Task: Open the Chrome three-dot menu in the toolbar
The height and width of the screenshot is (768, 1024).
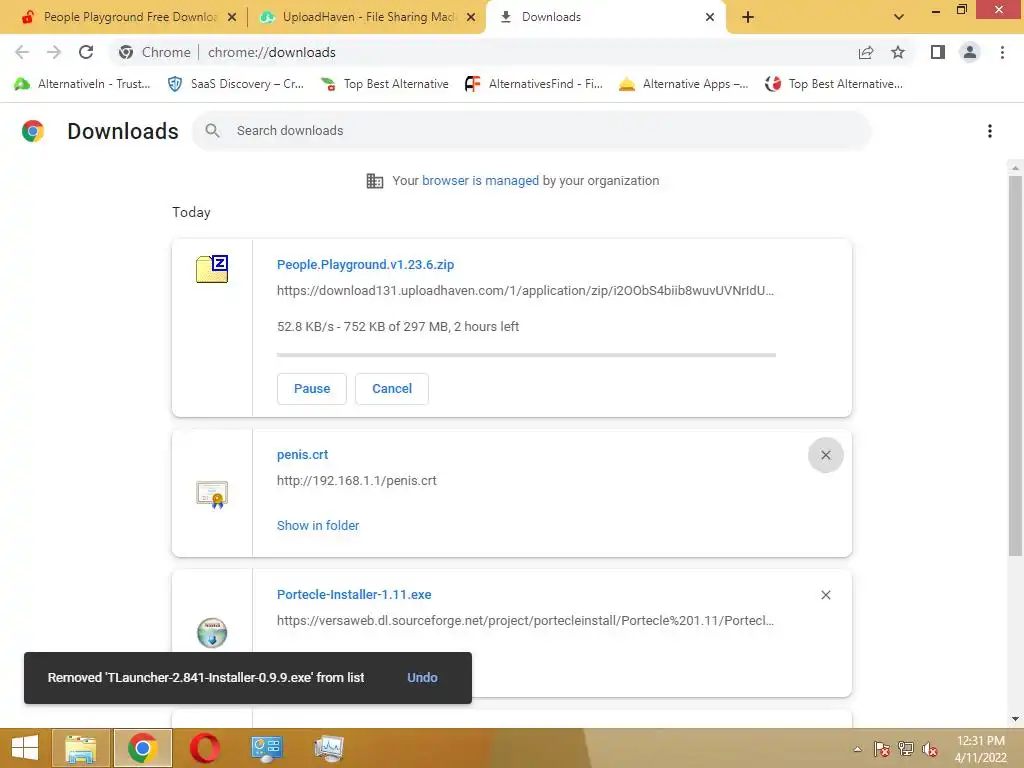Action: pyautogui.click(x=1002, y=52)
